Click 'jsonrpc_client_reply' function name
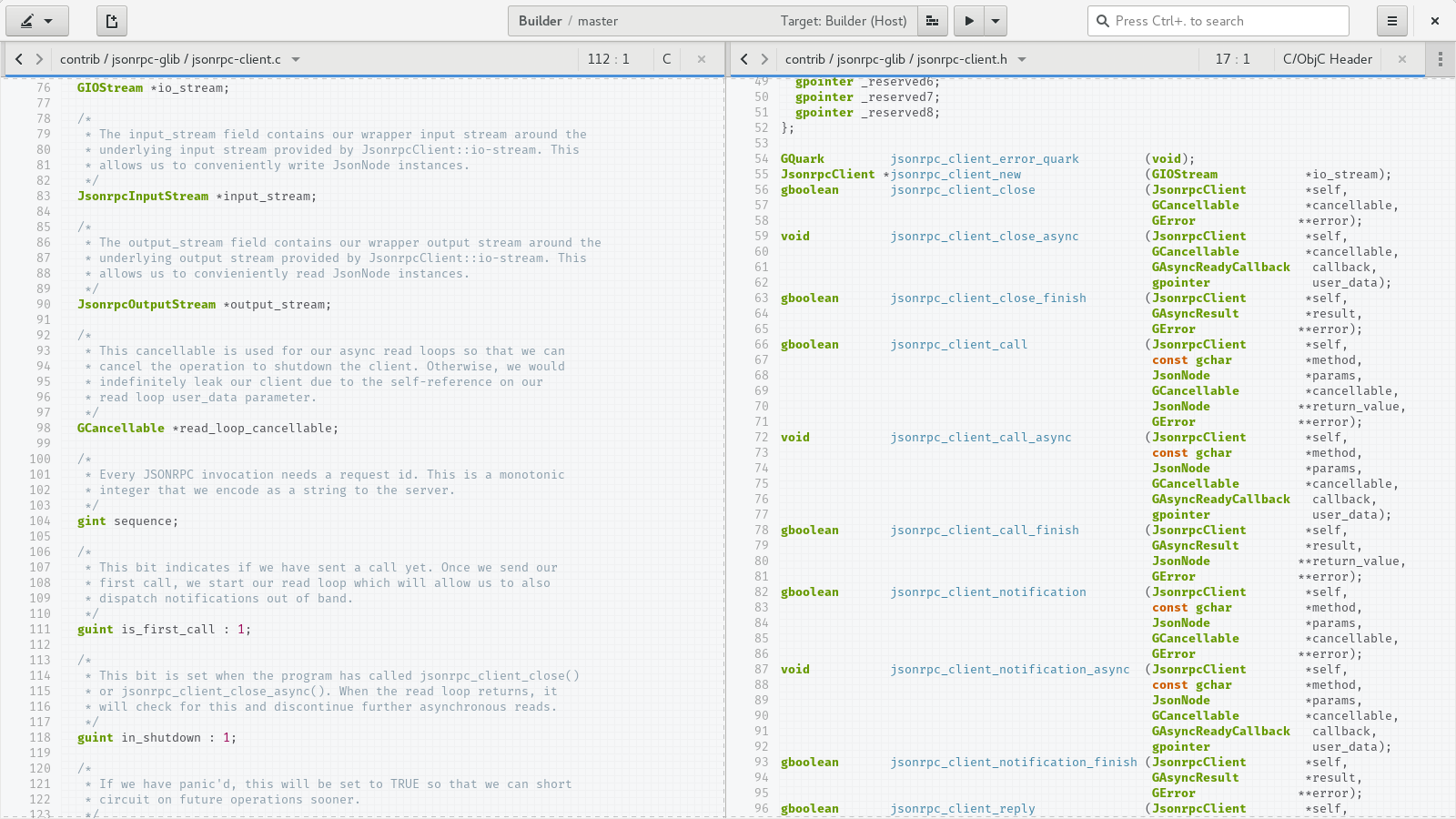This screenshot has width=1456, height=819. point(963,808)
